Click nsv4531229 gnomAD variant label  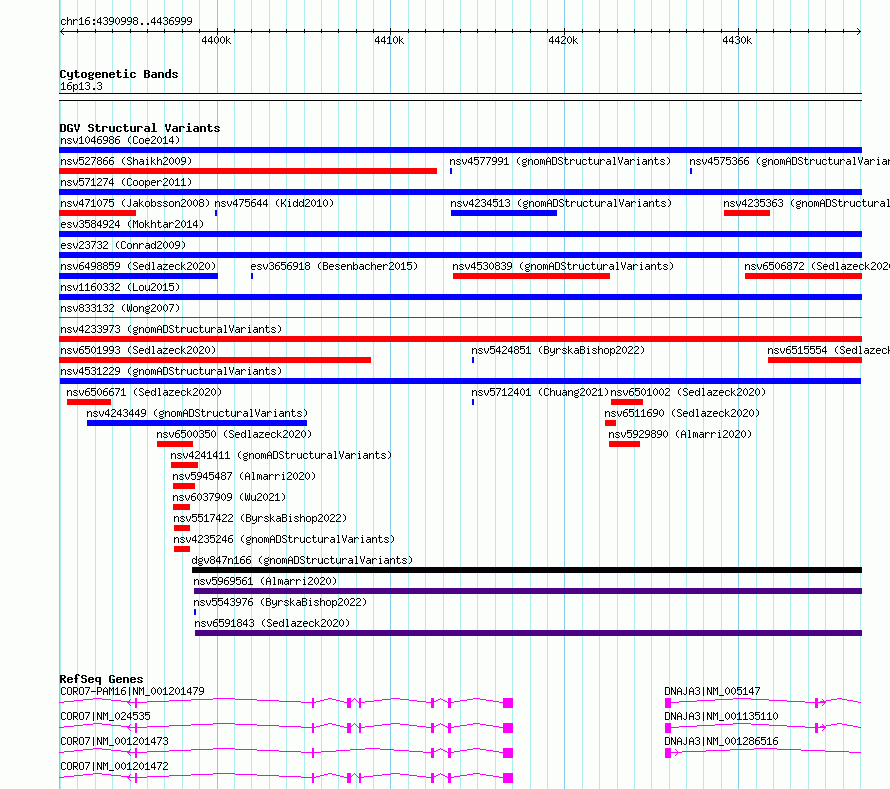point(171,371)
